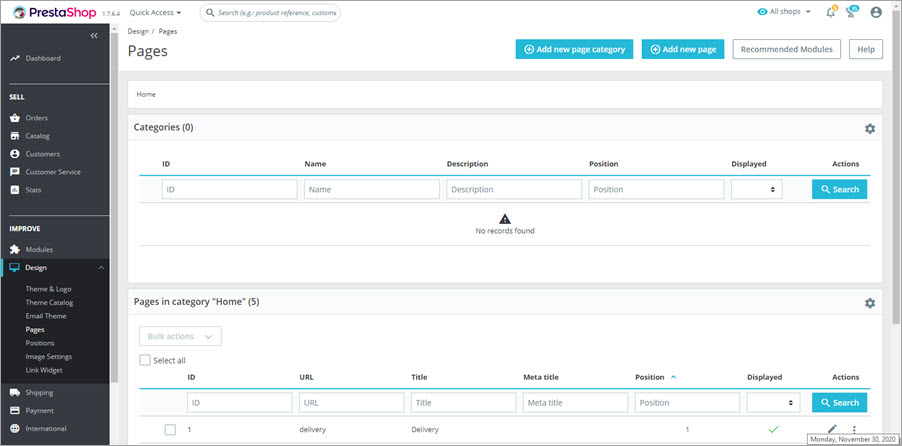The height and width of the screenshot is (446, 902).
Task: Click the Categories settings gear icon
Action: [x=869, y=129]
